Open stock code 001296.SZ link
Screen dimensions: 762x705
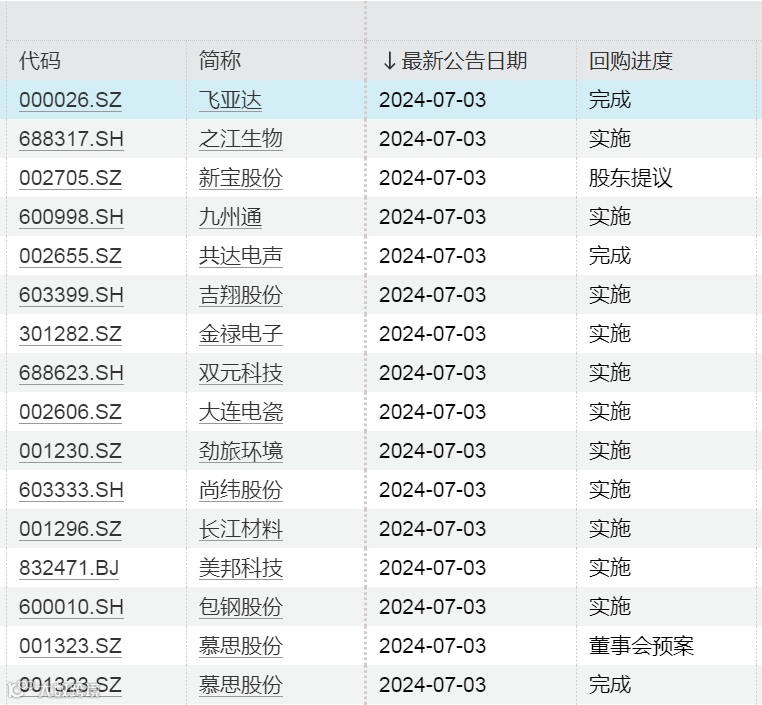tap(70, 529)
